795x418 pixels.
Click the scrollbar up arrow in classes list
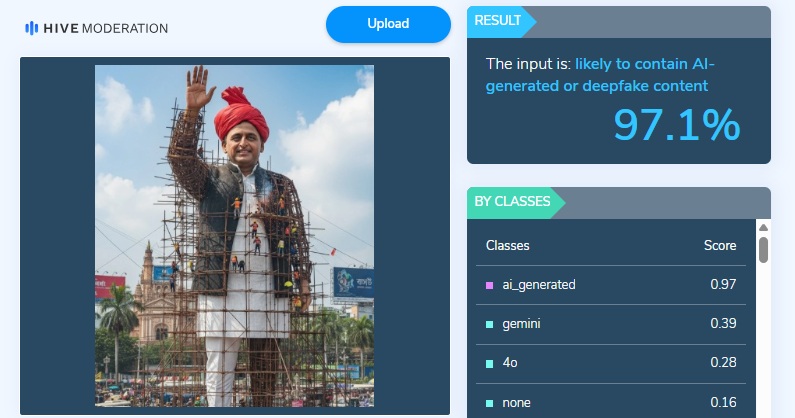pyautogui.click(x=764, y=227)
